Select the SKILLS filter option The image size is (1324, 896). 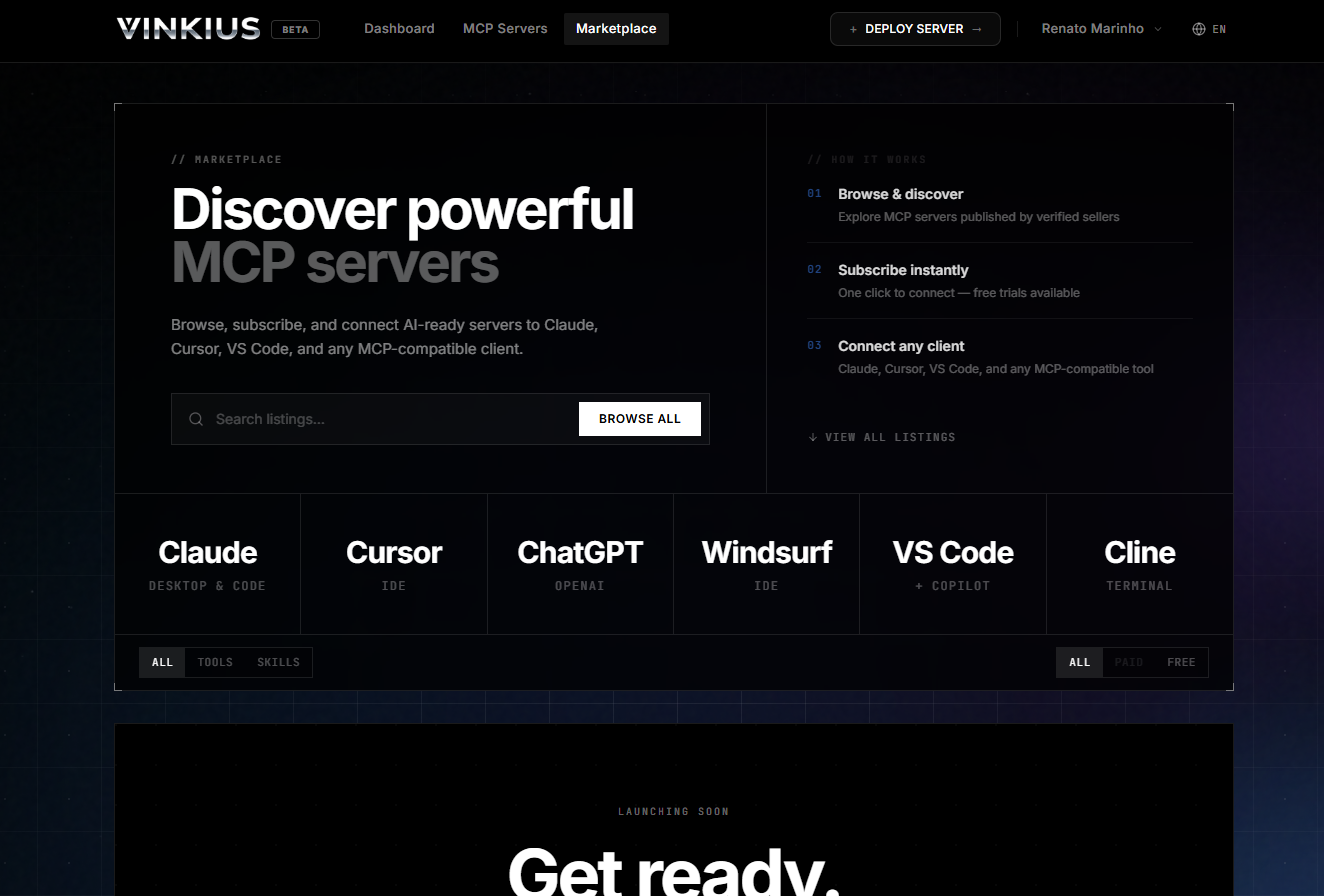tap(278, 662)
